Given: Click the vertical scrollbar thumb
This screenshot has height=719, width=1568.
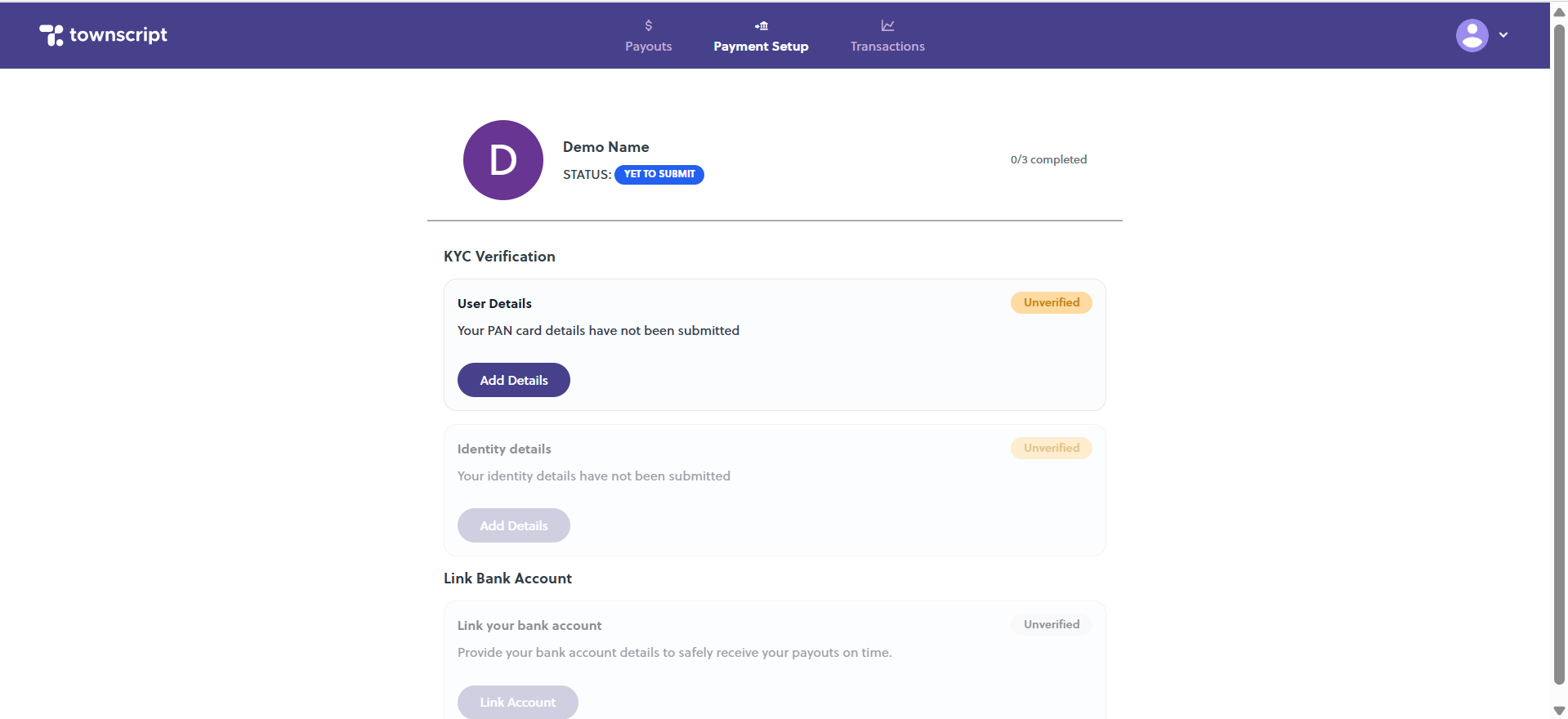Looking at the screenshot, I should 1559,353.
